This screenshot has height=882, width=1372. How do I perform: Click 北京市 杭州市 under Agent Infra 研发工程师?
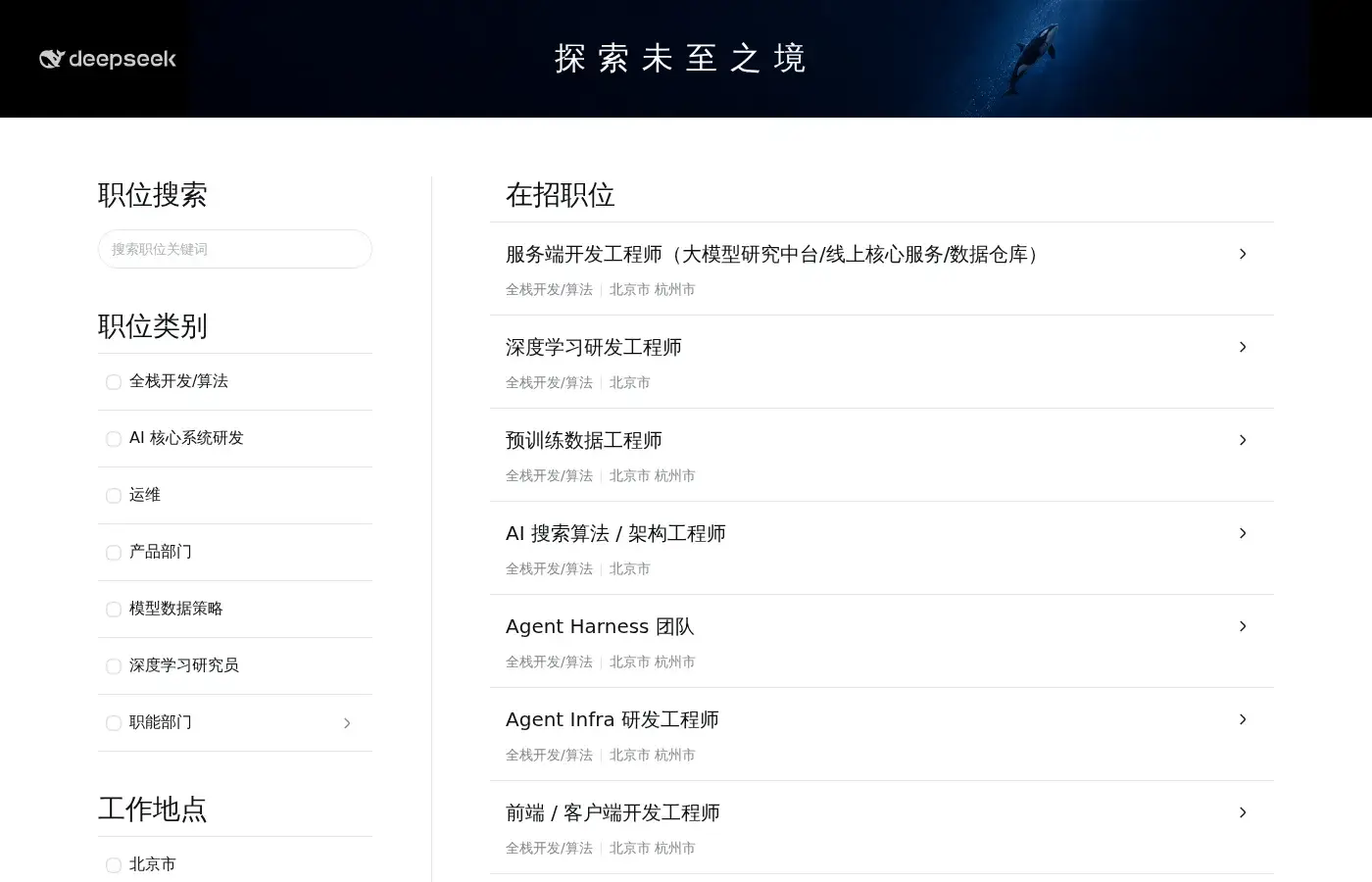[653, 755]
